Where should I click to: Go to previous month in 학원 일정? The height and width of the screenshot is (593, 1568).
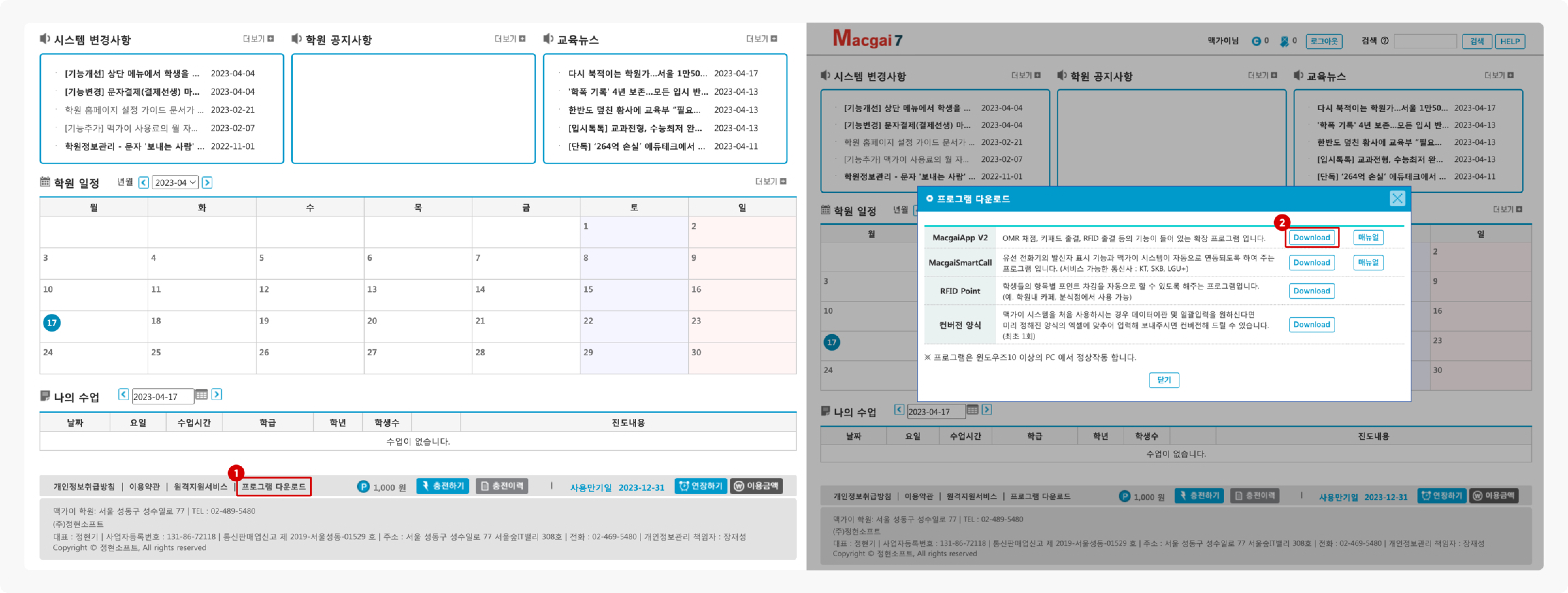pos(144,183)
